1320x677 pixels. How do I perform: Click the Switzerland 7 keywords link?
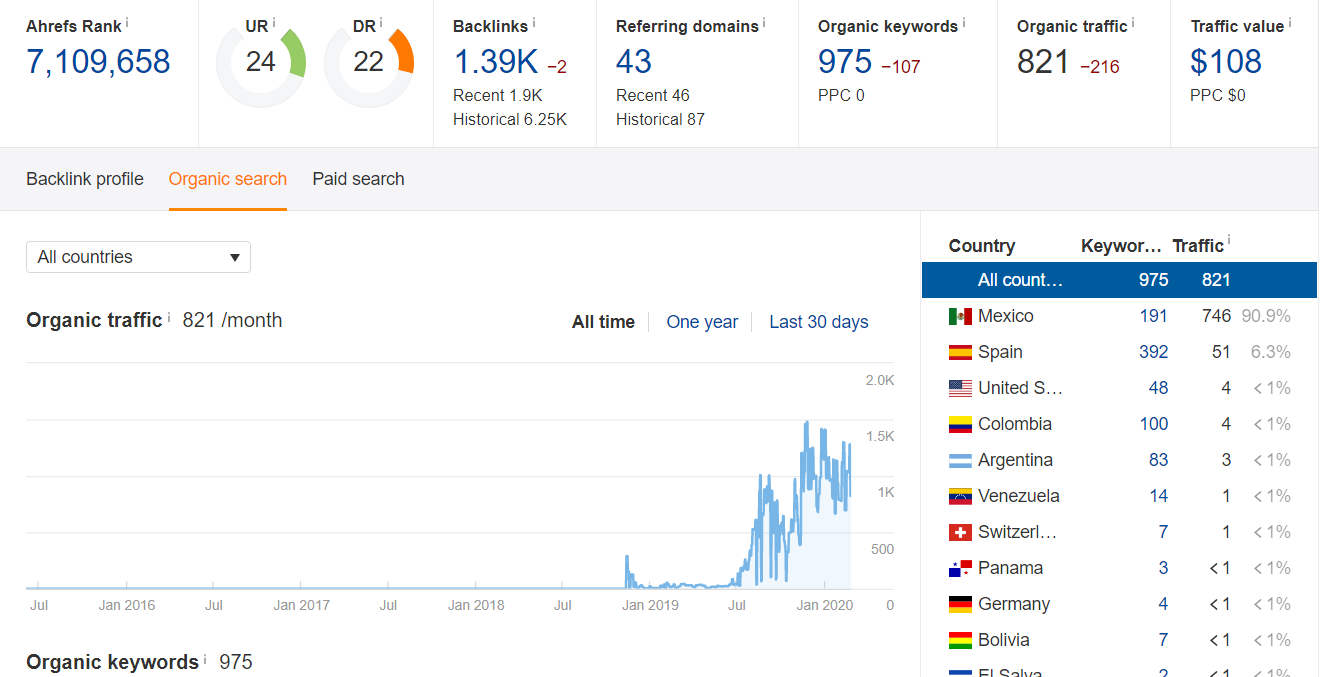point(1163,532)
